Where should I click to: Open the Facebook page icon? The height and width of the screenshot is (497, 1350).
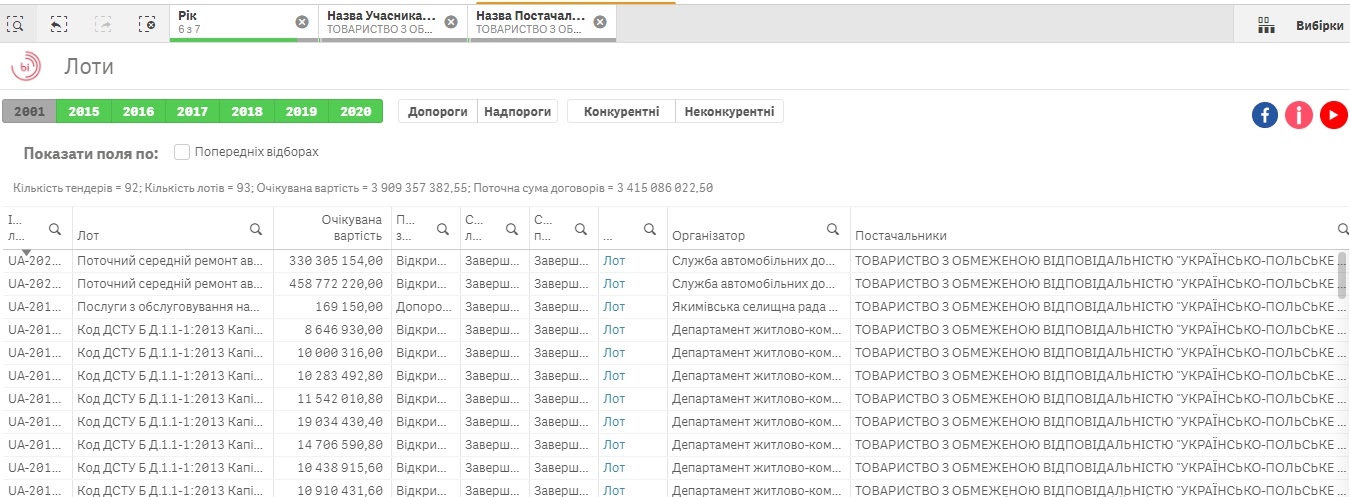(x=1265, y=115)
